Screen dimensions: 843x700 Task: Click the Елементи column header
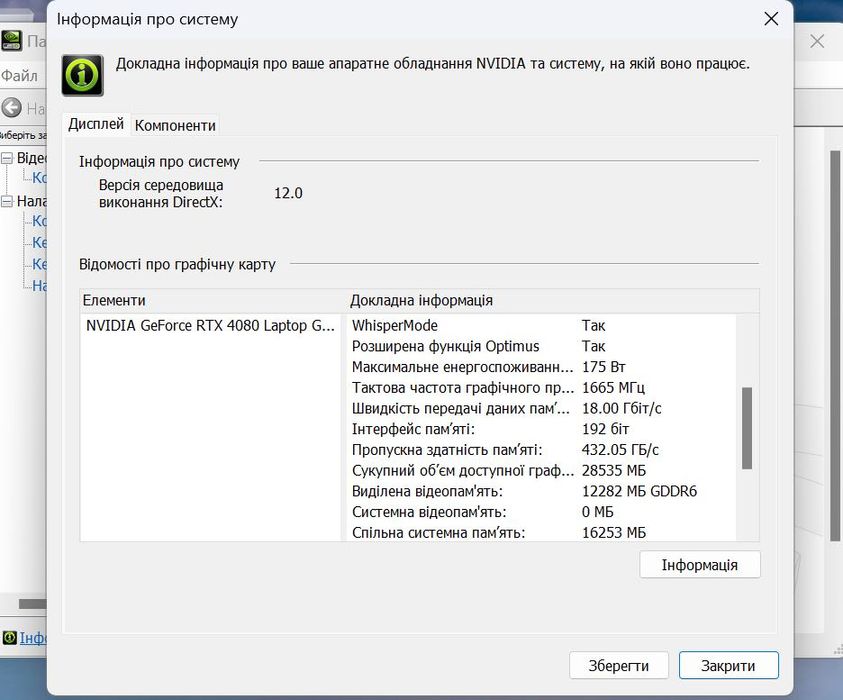pyautogui.click(x=213, y=300)
